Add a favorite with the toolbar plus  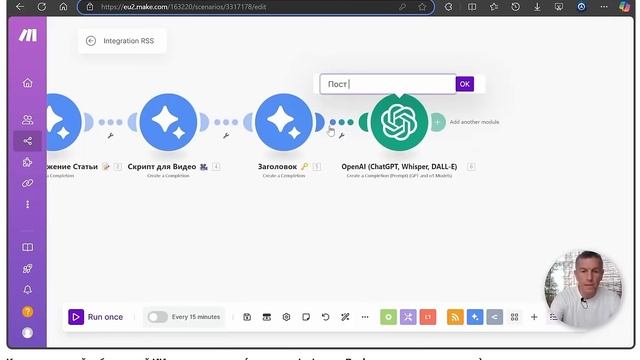534,317
